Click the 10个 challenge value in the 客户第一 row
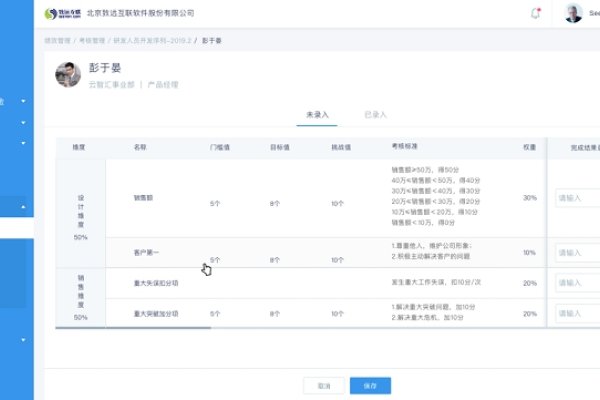The width and height of the screenshot is (600, 400). pyautogui.click(x=337, y=260)
